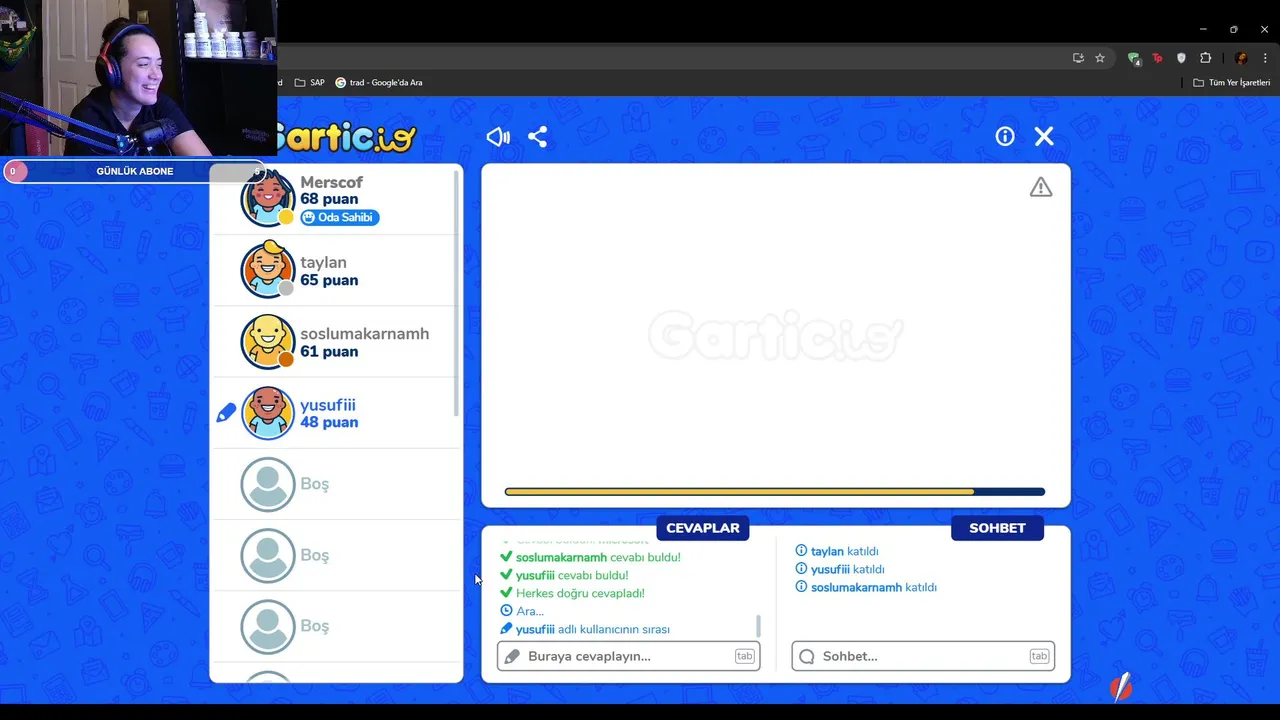The image size is (1280, 720).
Task: Open the 'trad - Google'da Ara' bookmark
Action: [x=379, y=83]
